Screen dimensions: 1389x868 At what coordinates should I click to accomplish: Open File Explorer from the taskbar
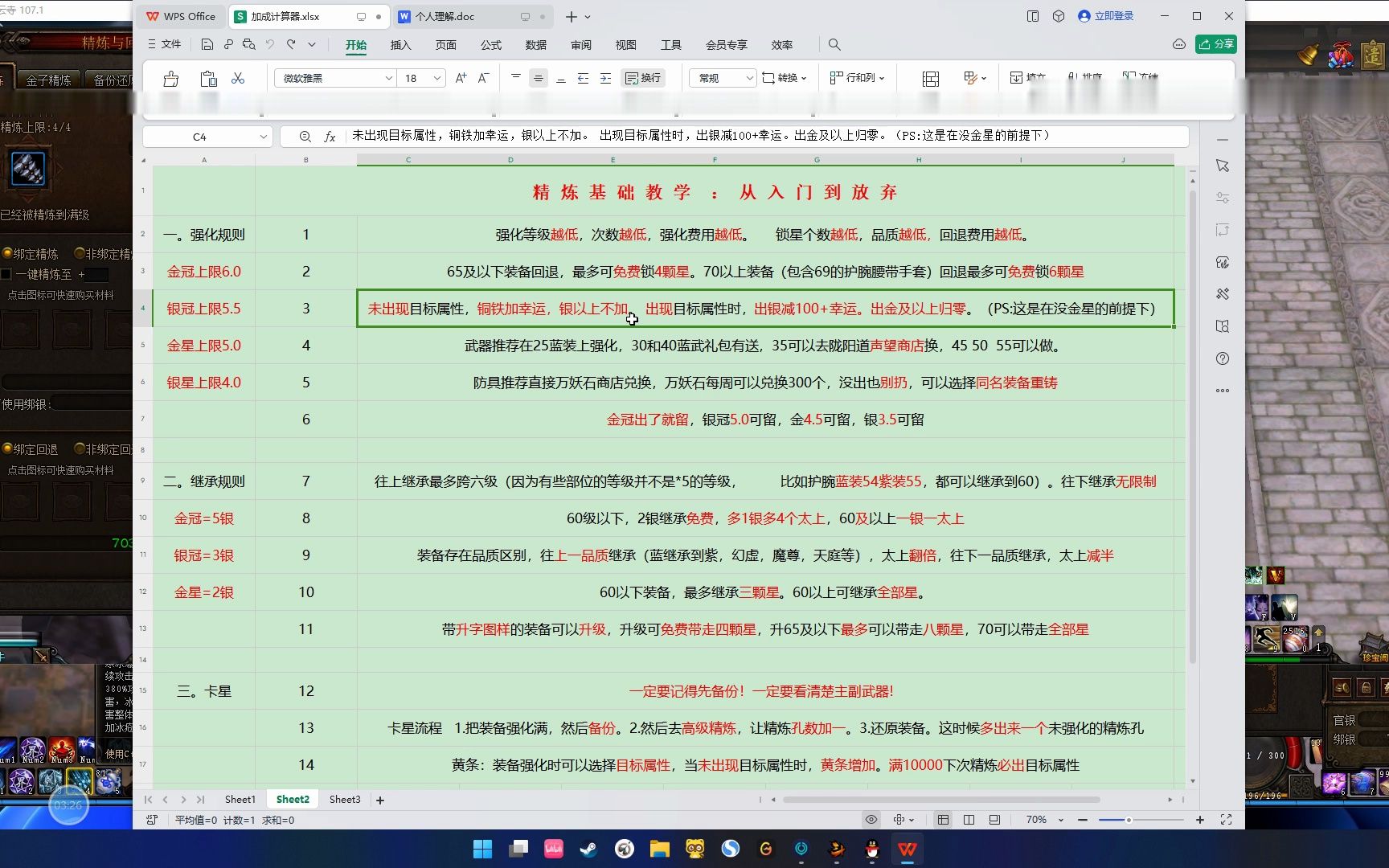tap(660, 849)
